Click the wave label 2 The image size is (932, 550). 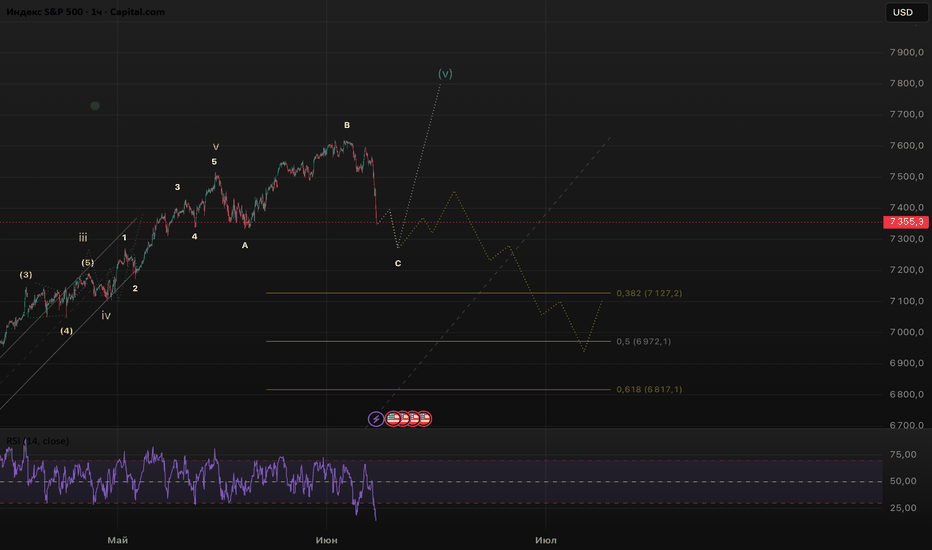135,288
